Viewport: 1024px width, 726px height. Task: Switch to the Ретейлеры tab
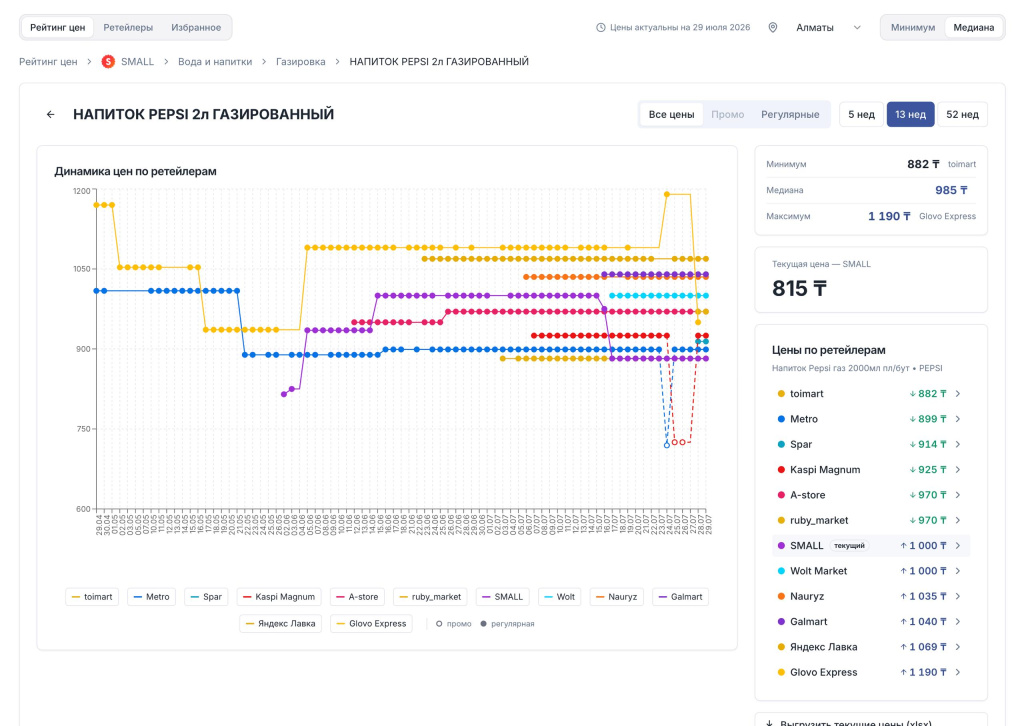pos(128,27)
